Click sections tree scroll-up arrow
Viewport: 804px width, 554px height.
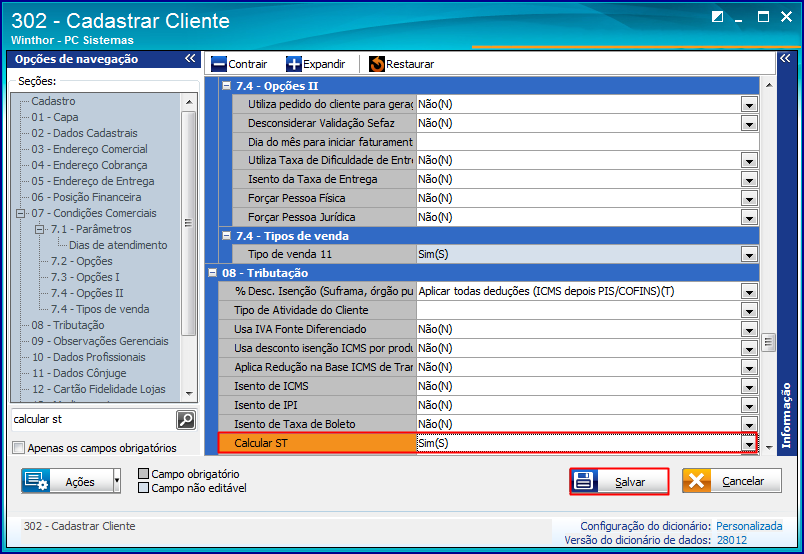pyautogui.click(x=189, y=102)
